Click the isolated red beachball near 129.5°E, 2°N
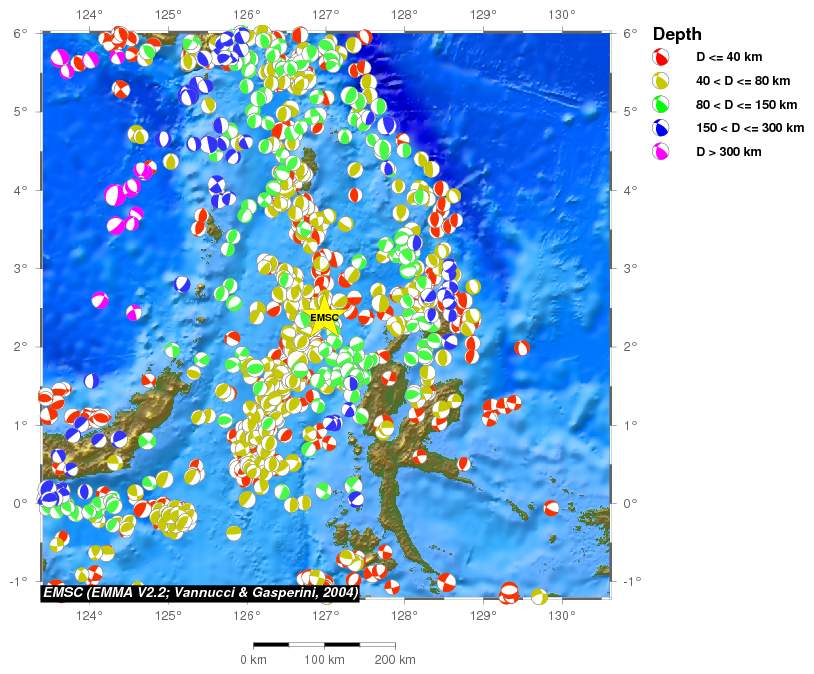The height and width of the screenshot is (674, 814). tap(522, 348)
